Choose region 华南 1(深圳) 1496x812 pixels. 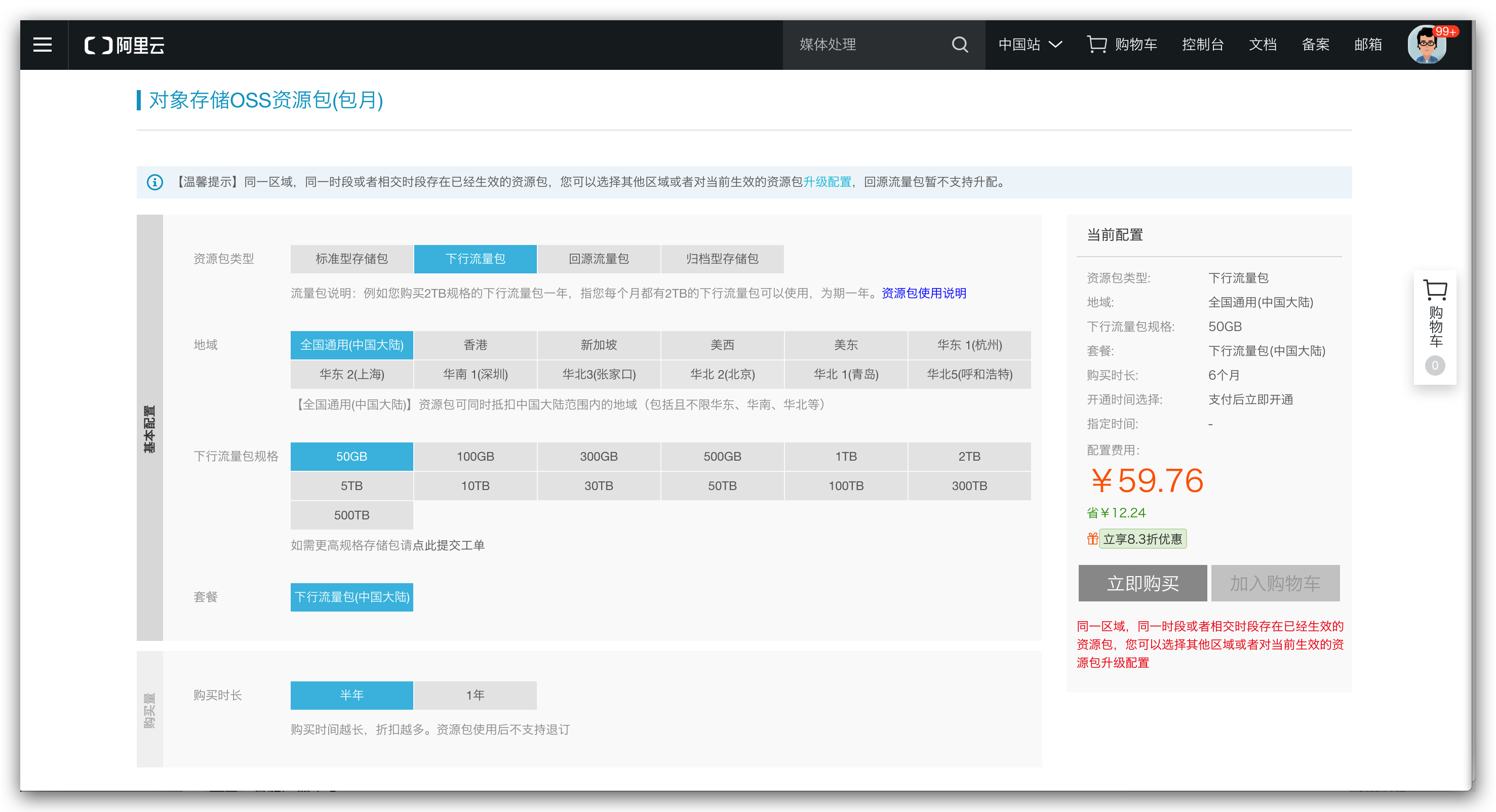point(475,375)
